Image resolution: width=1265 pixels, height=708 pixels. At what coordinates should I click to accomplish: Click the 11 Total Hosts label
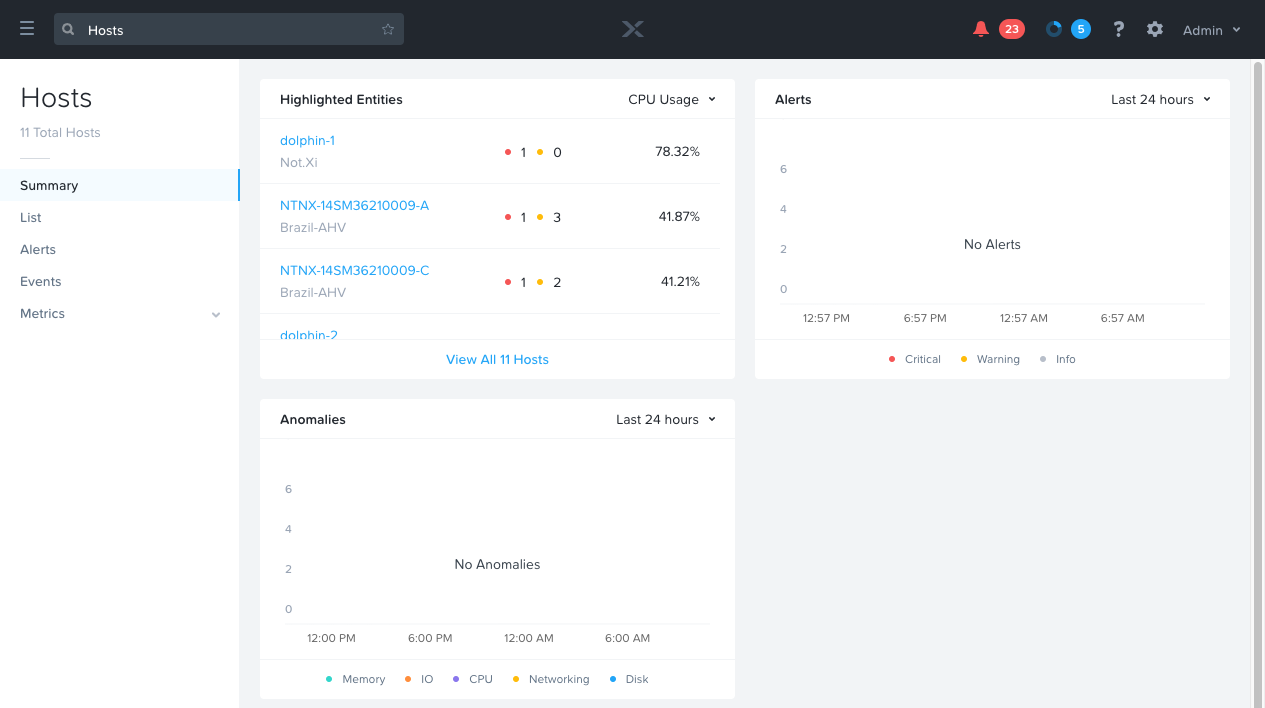(60, 132)
